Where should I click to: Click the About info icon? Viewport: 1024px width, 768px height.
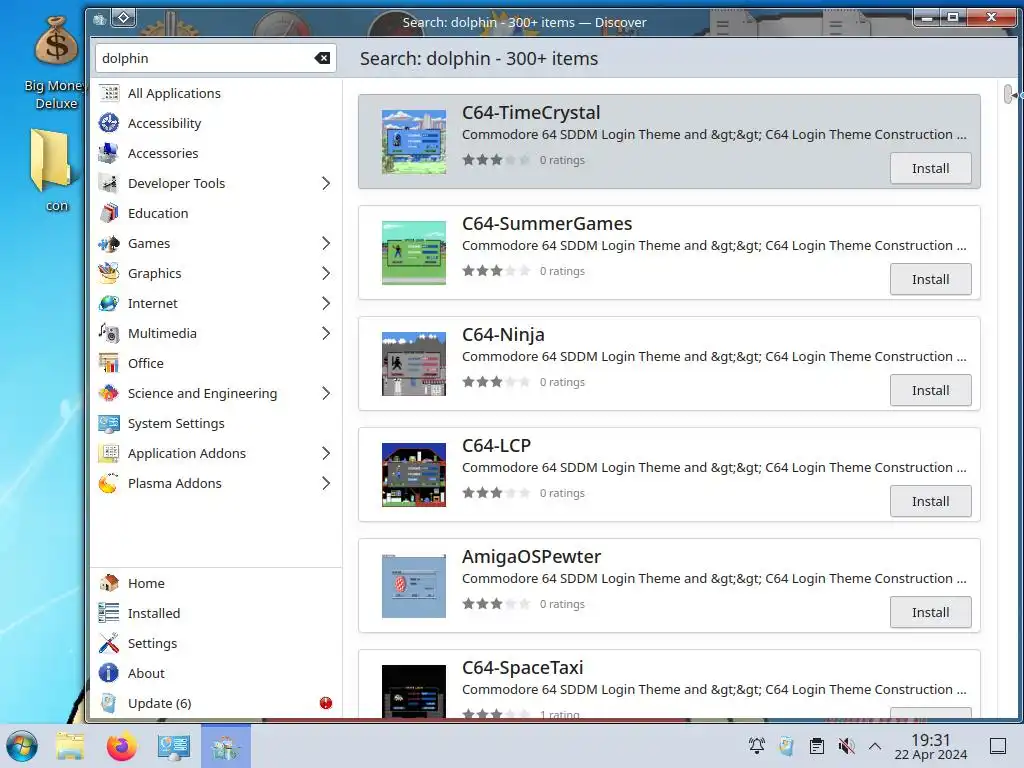(x=109, y=673)
